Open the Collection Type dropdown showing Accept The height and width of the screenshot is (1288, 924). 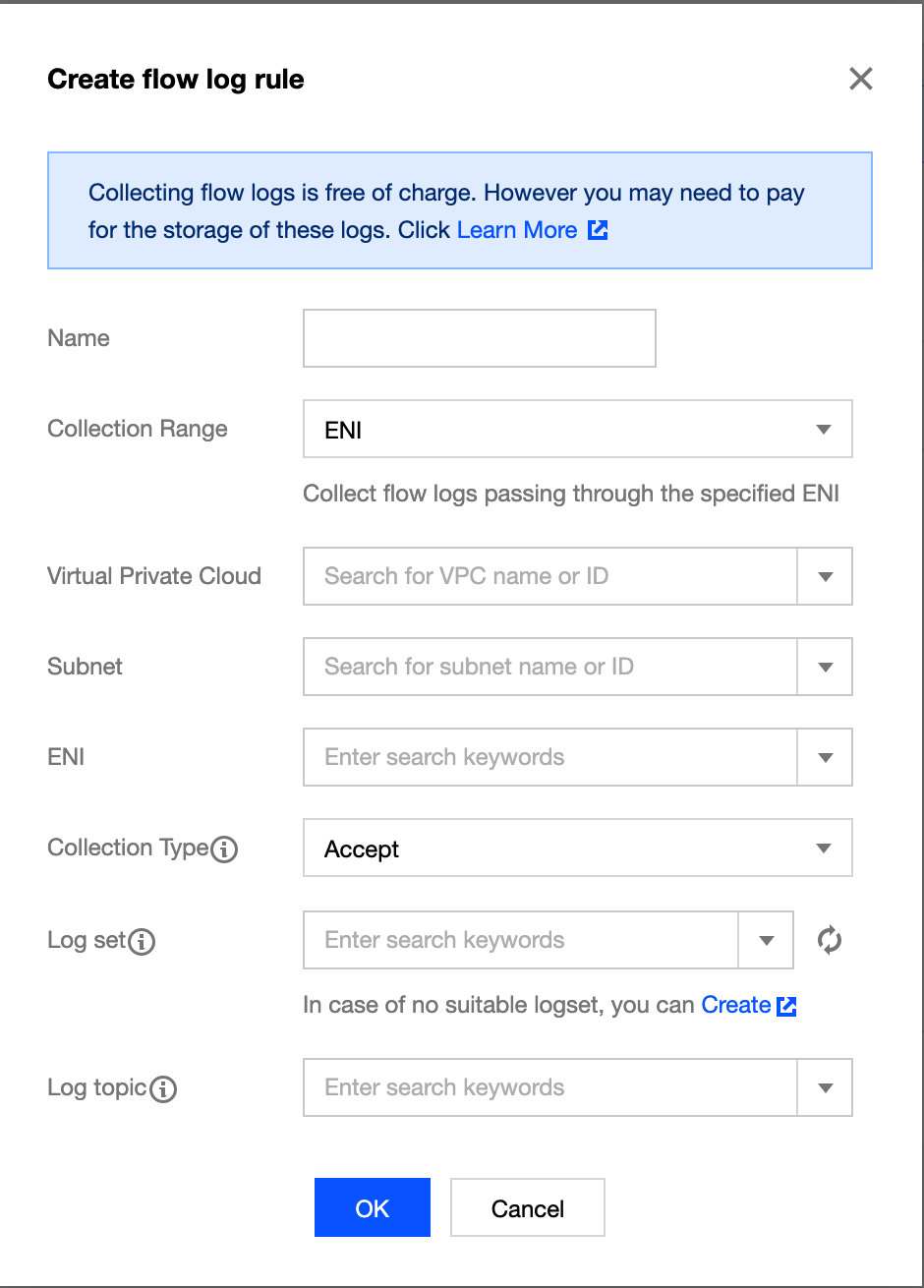(x=578, y=848)
